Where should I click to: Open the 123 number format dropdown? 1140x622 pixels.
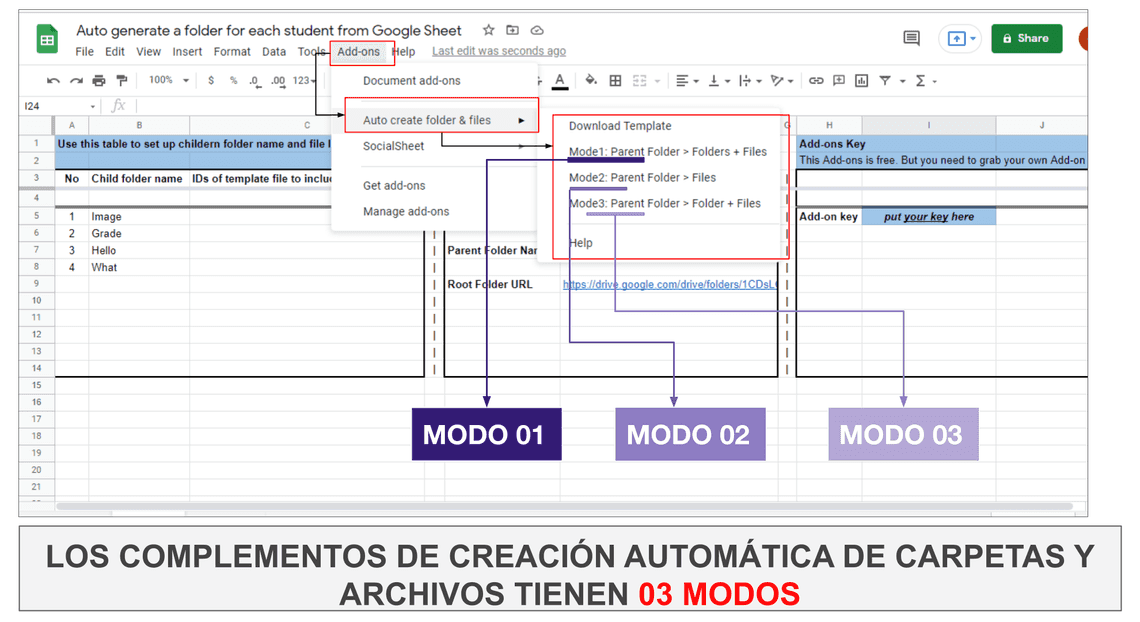[304, 81]
